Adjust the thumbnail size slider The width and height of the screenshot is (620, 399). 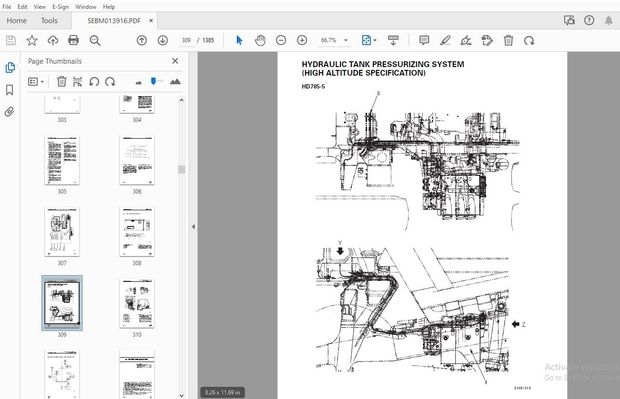(153, 81)
